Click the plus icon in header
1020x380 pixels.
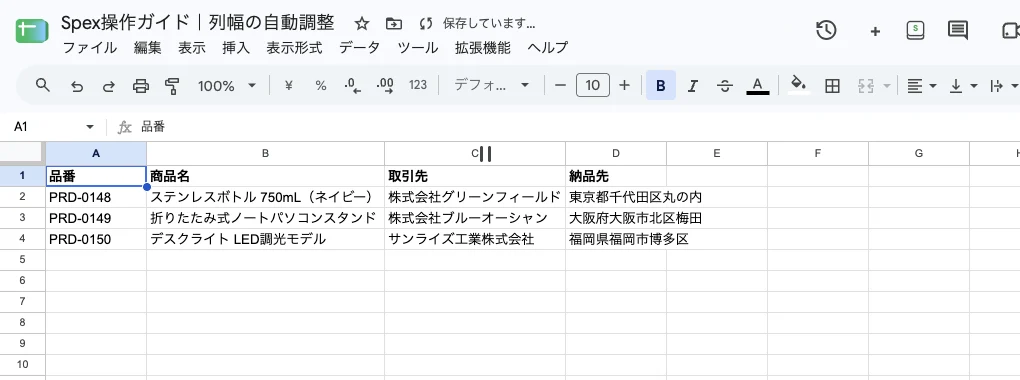tap(875, 31)
